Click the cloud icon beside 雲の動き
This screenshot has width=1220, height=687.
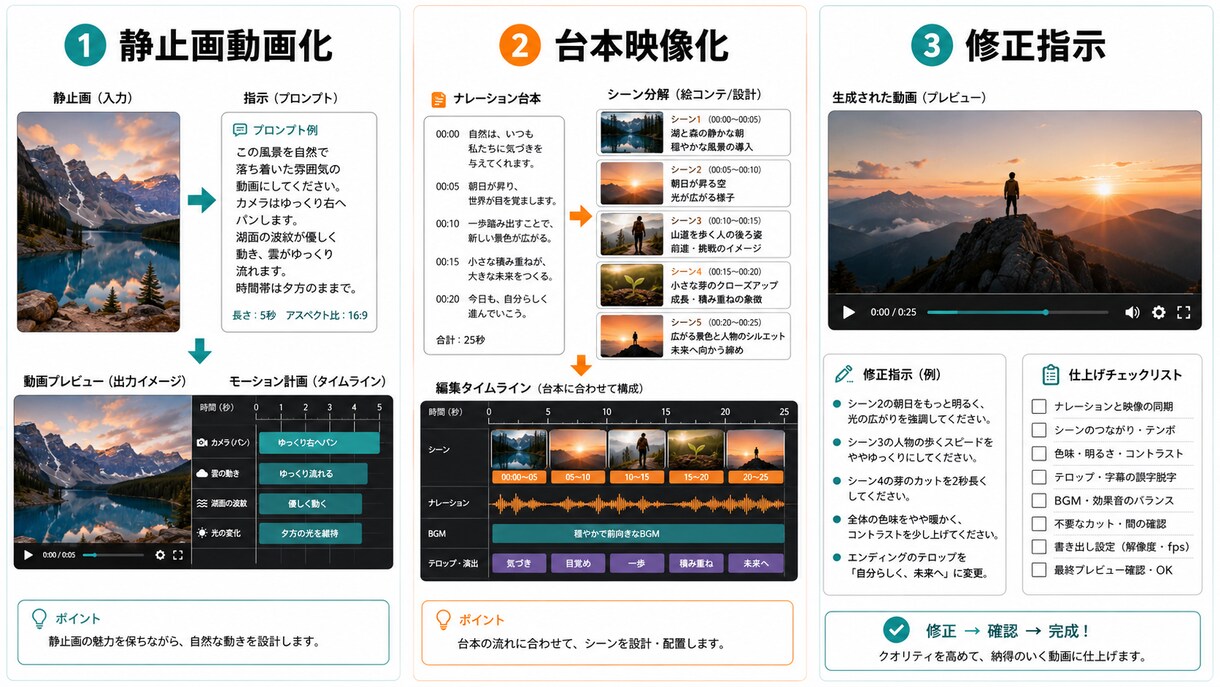pyautogui.click(x=202, y=472)
